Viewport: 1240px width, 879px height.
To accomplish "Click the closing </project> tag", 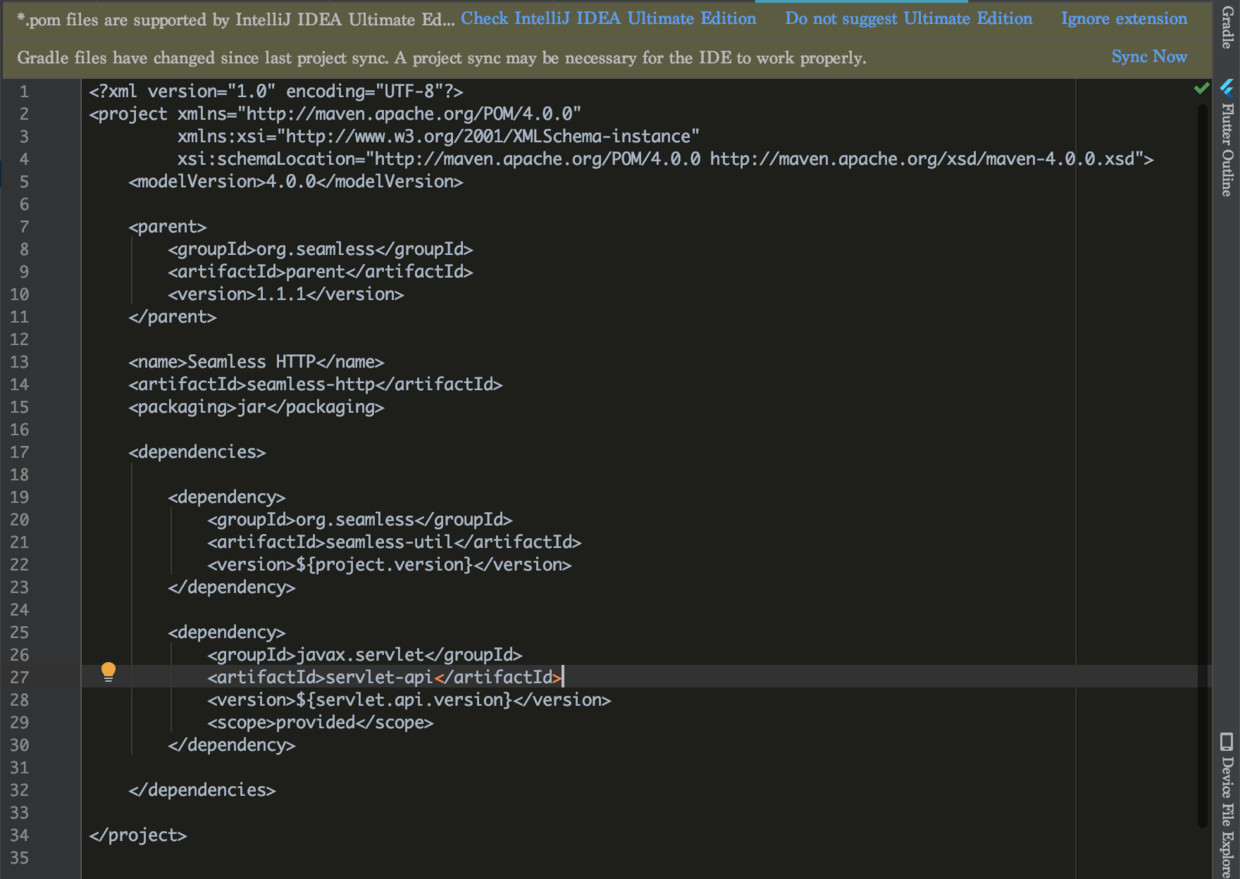I will (138, 835).
